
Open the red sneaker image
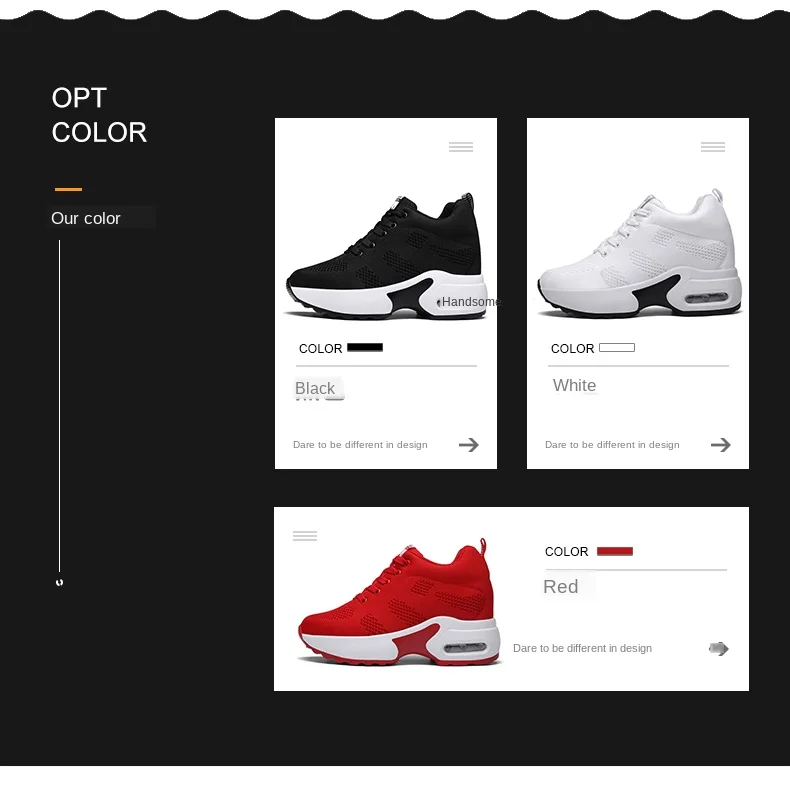pyautogui.click(x=400, y=602)
